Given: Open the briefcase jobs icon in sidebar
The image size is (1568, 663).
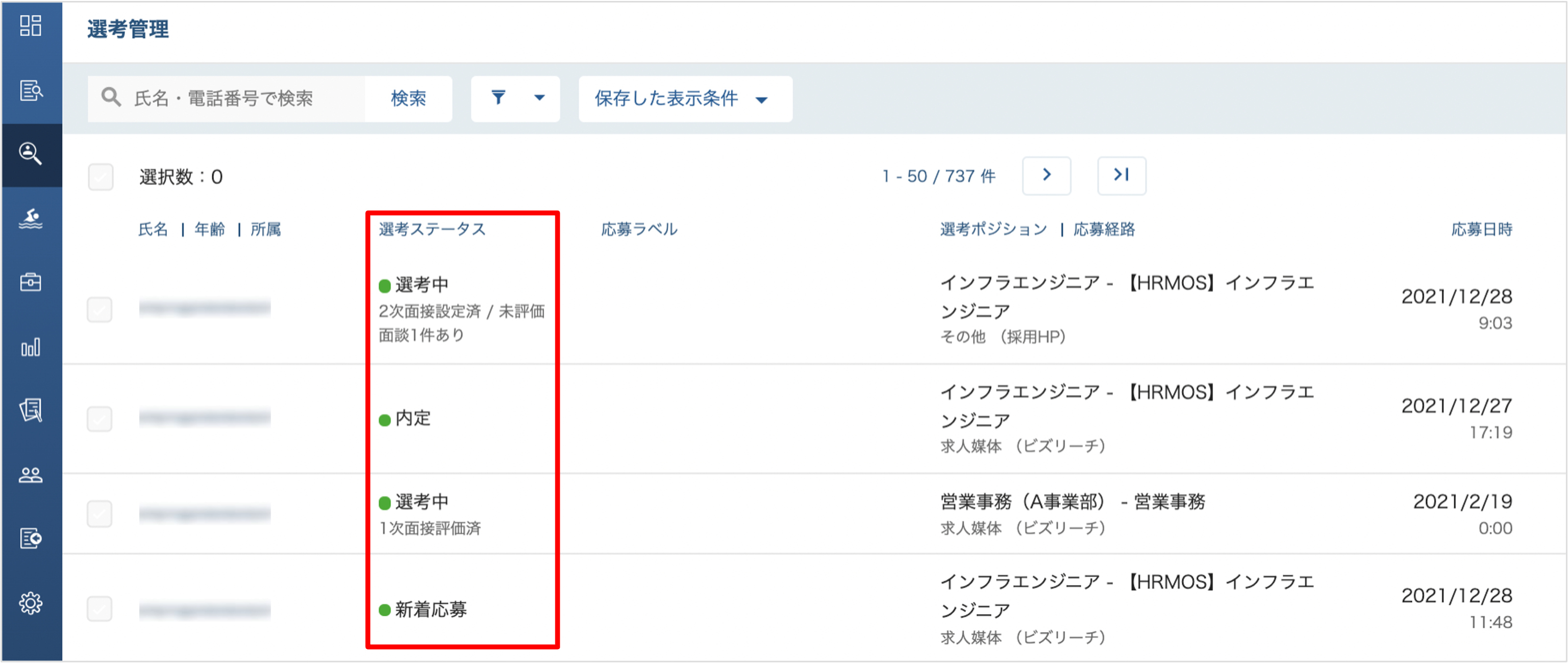Looking at the screenshot, I should coord(30,282).
